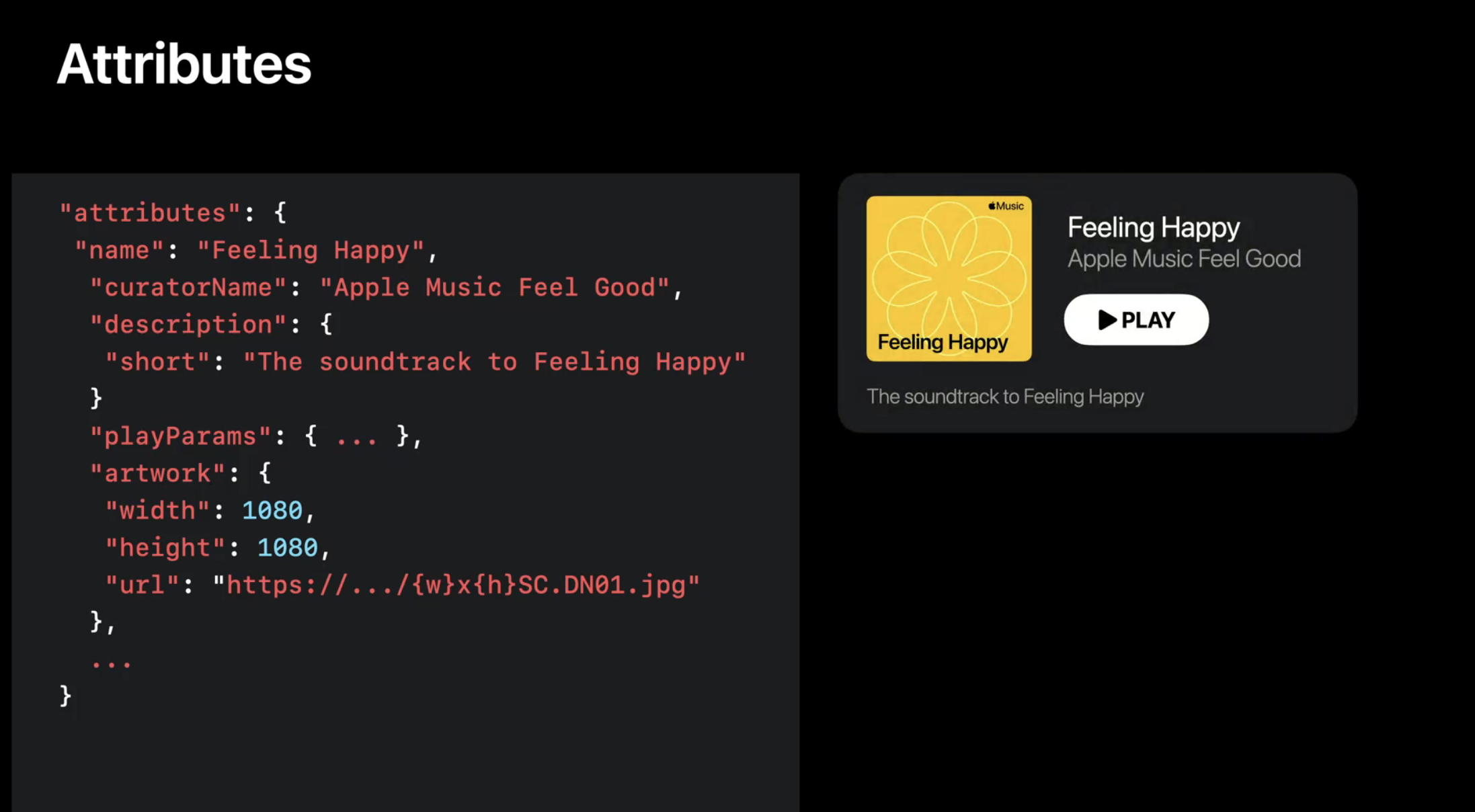The width and height of the screenshot is (1475, 812).
Task: Click the "Feeling Happy" name value in the code
Action: tap(311, 251)
